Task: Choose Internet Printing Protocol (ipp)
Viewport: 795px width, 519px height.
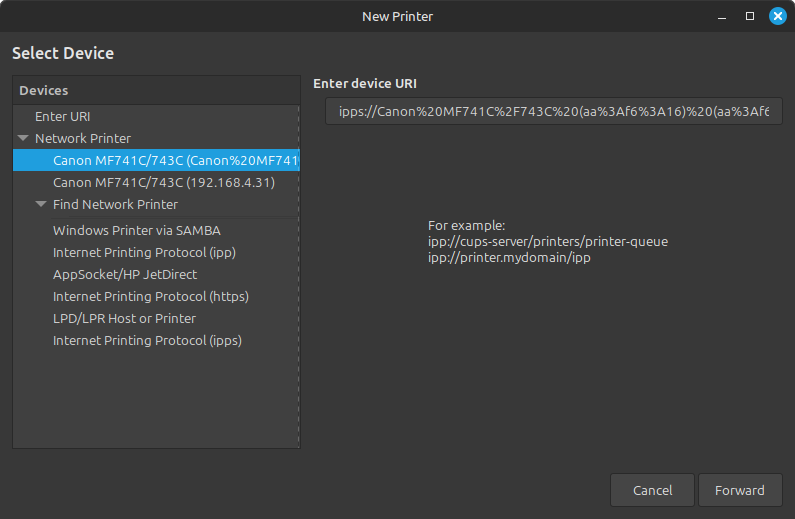Action: click(156, 252)
